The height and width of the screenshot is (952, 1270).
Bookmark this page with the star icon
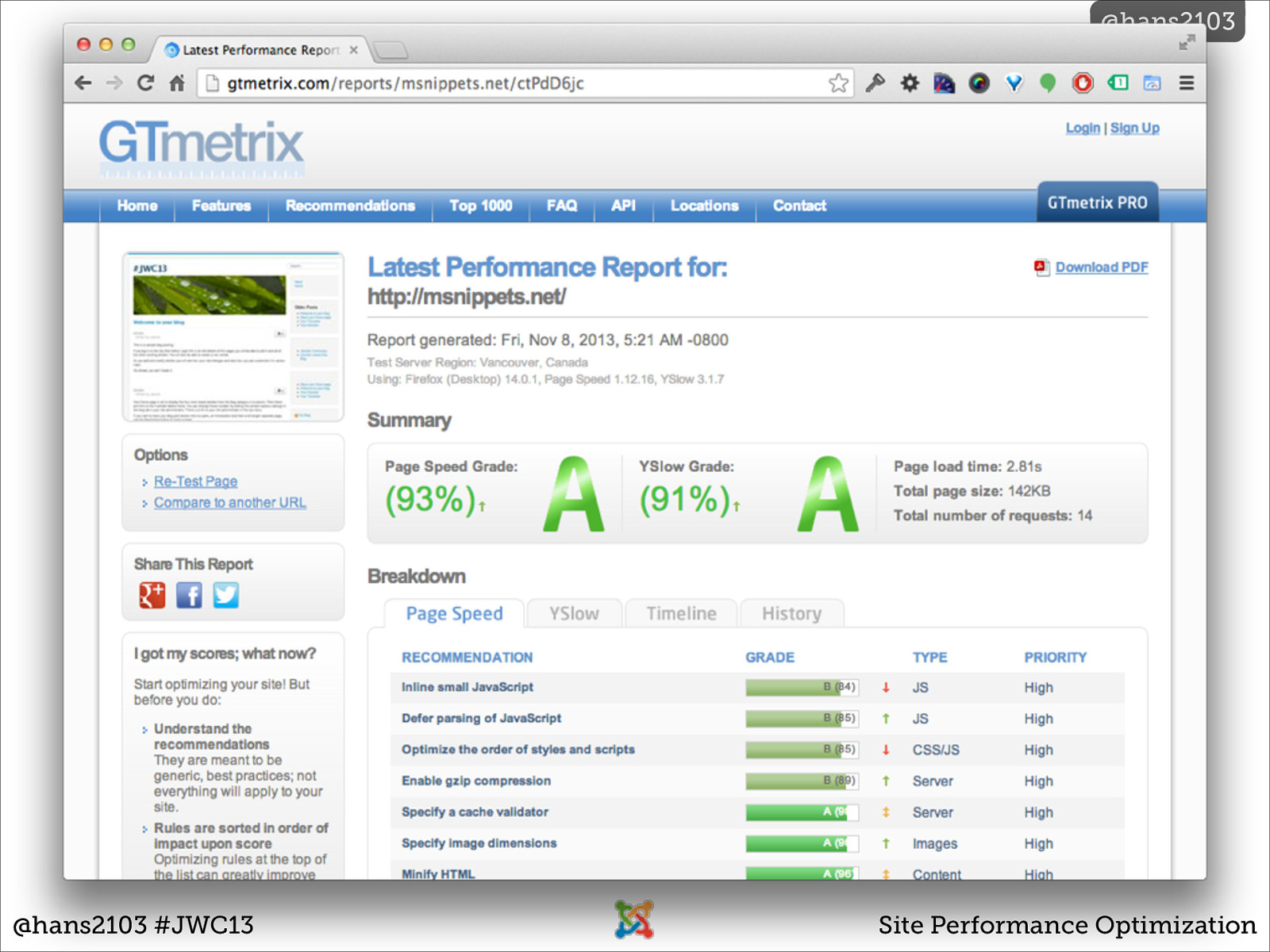(x=838, y=83)
